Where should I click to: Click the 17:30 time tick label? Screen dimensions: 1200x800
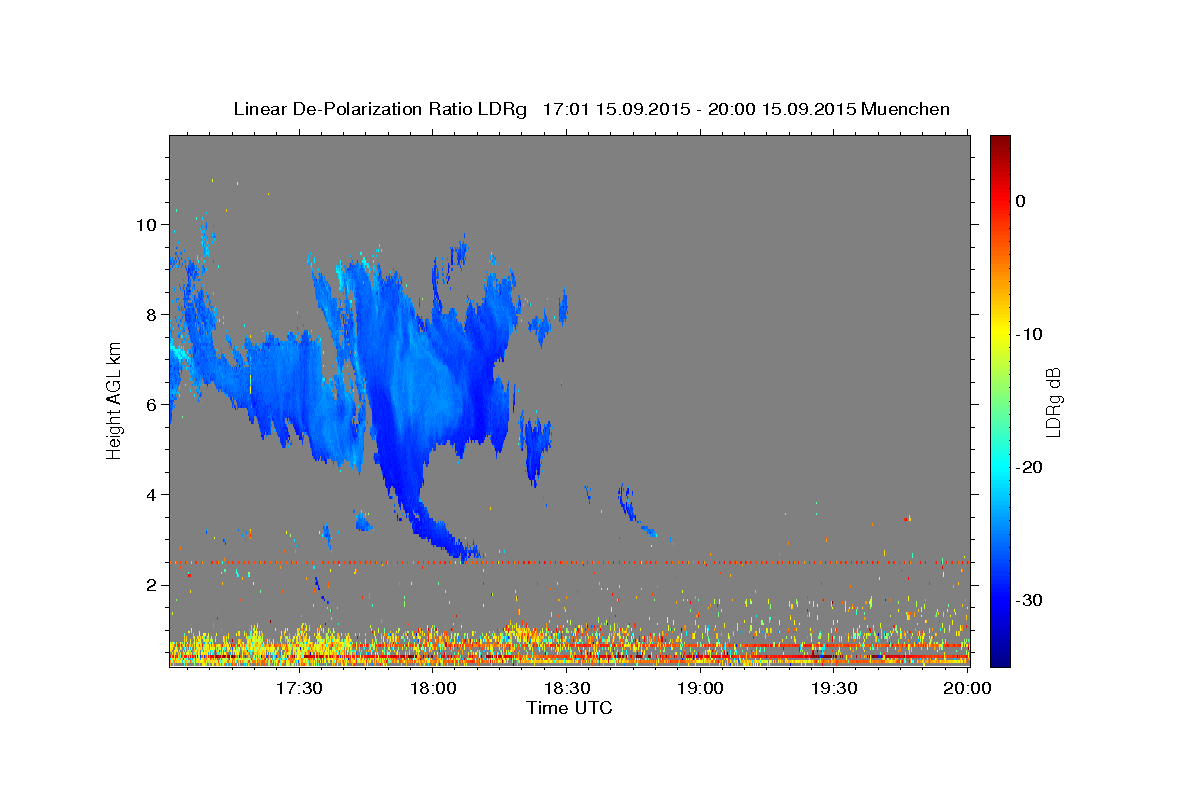click(300, 689)
